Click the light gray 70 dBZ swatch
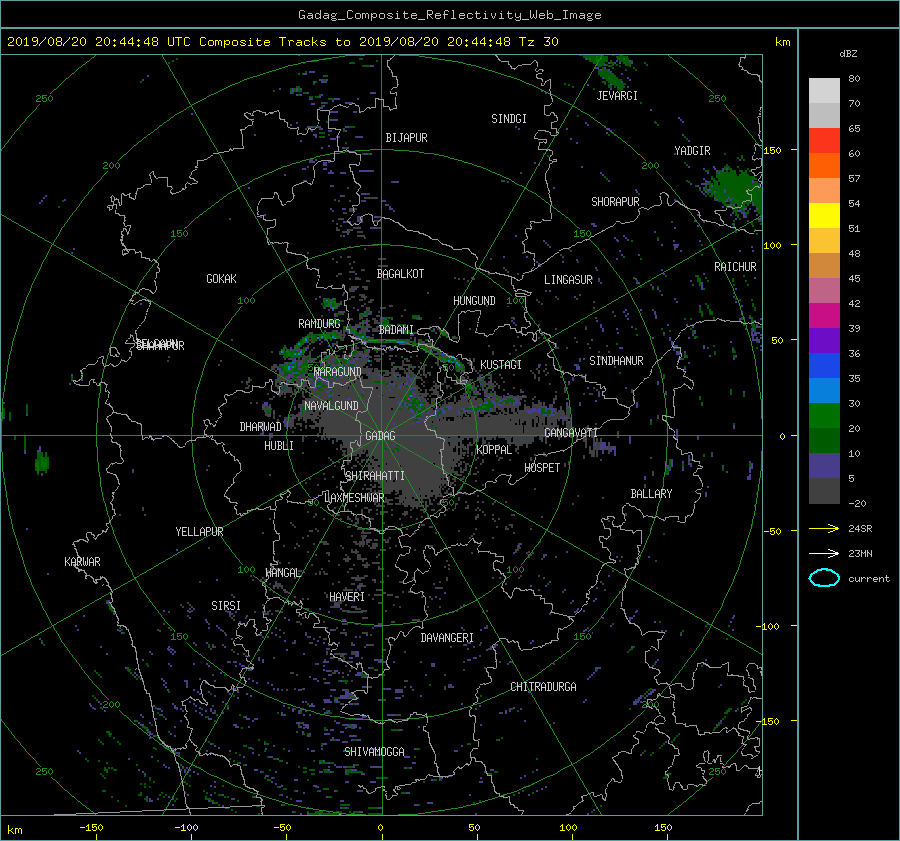This screenshot has width=900, height=841. coord(824,91)
